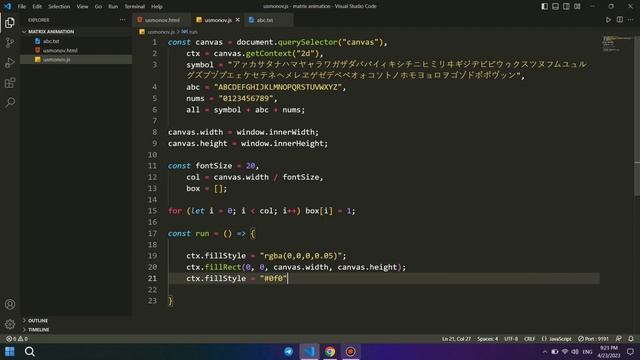Switch to the usmonov.html tab
The image size is (640, 360).
tap(162, 20)
